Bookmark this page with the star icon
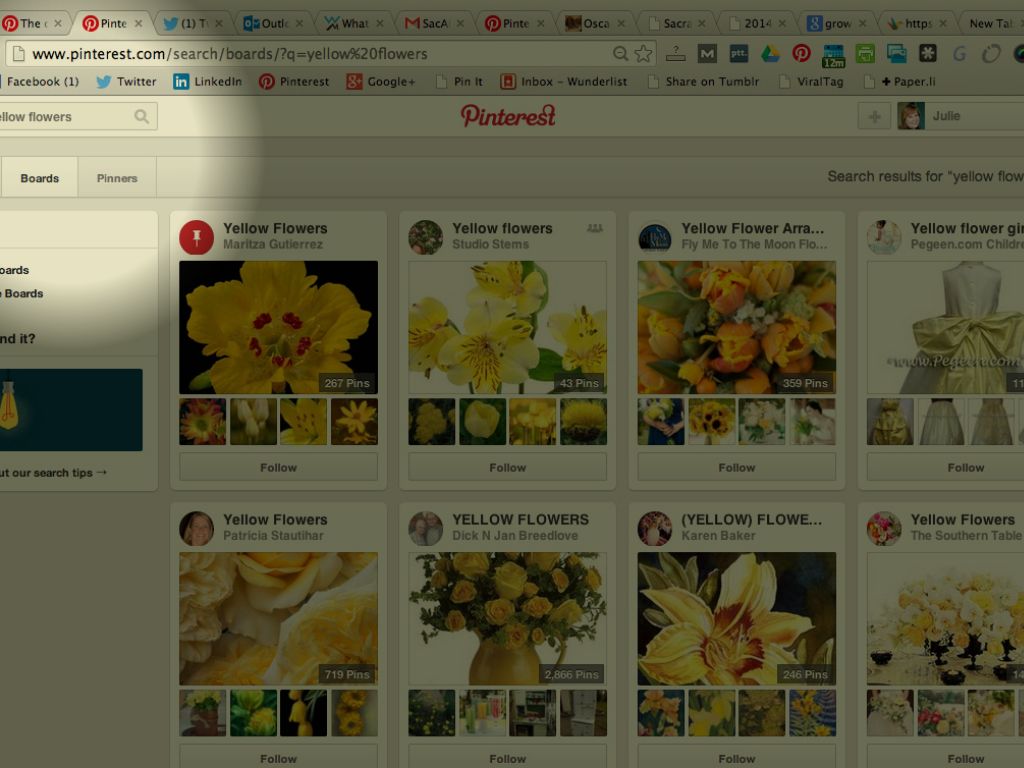 643,54
